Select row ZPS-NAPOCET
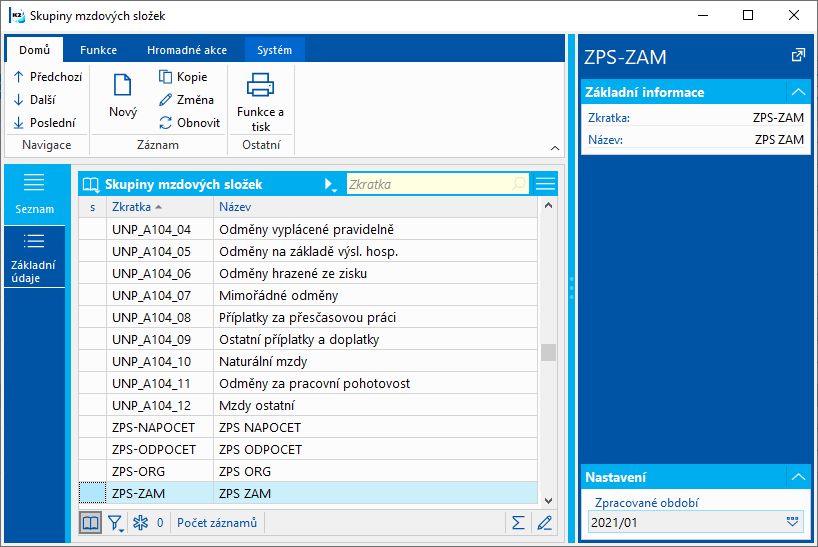Screen dimensions: 818x547 tap(308, 427)
